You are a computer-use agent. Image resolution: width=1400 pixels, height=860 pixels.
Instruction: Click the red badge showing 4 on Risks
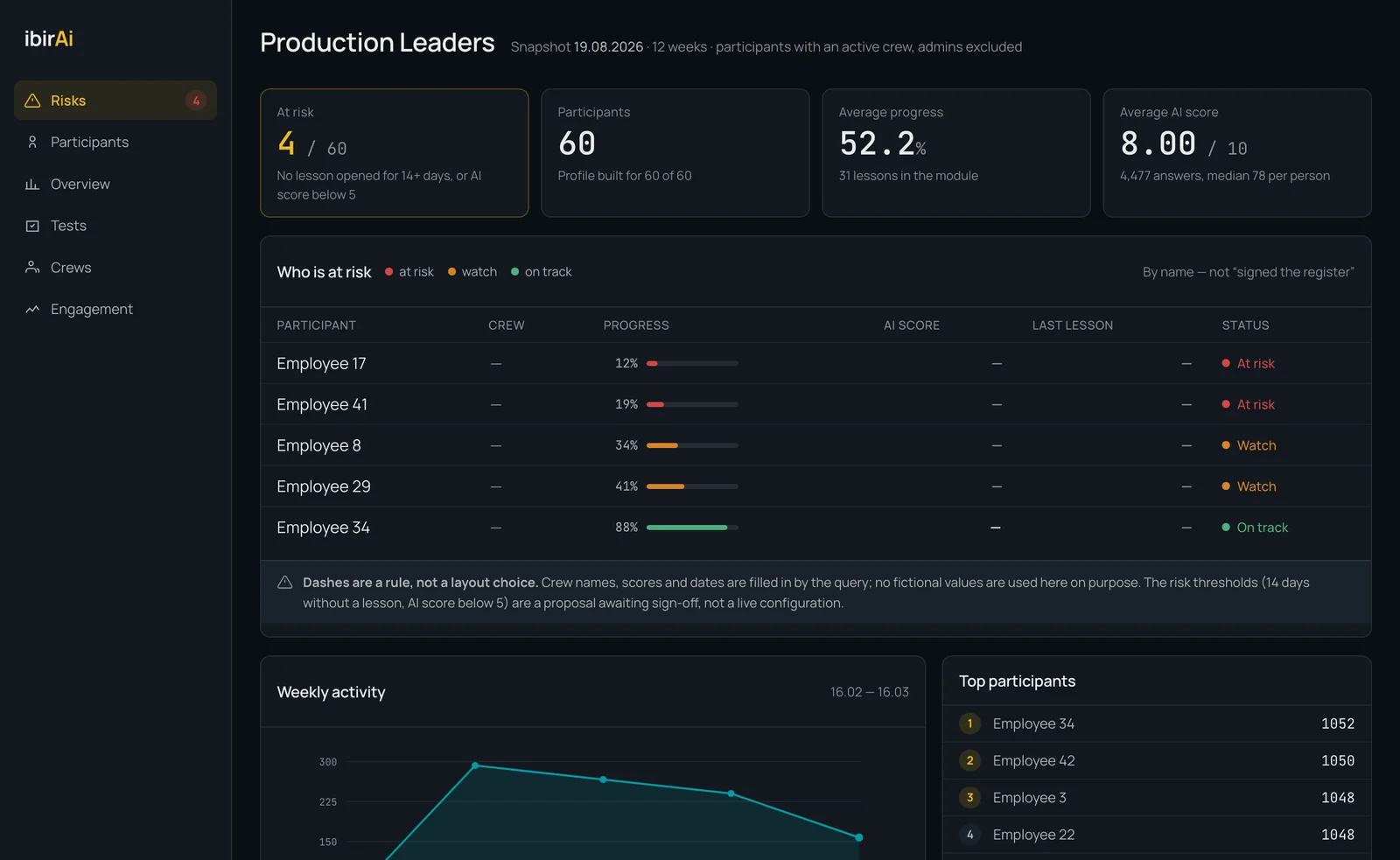point(196,101)
